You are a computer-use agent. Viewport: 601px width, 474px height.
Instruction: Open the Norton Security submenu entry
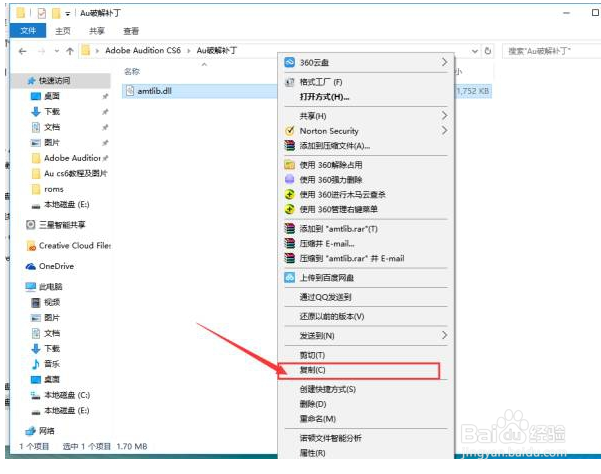click(366, 131)
